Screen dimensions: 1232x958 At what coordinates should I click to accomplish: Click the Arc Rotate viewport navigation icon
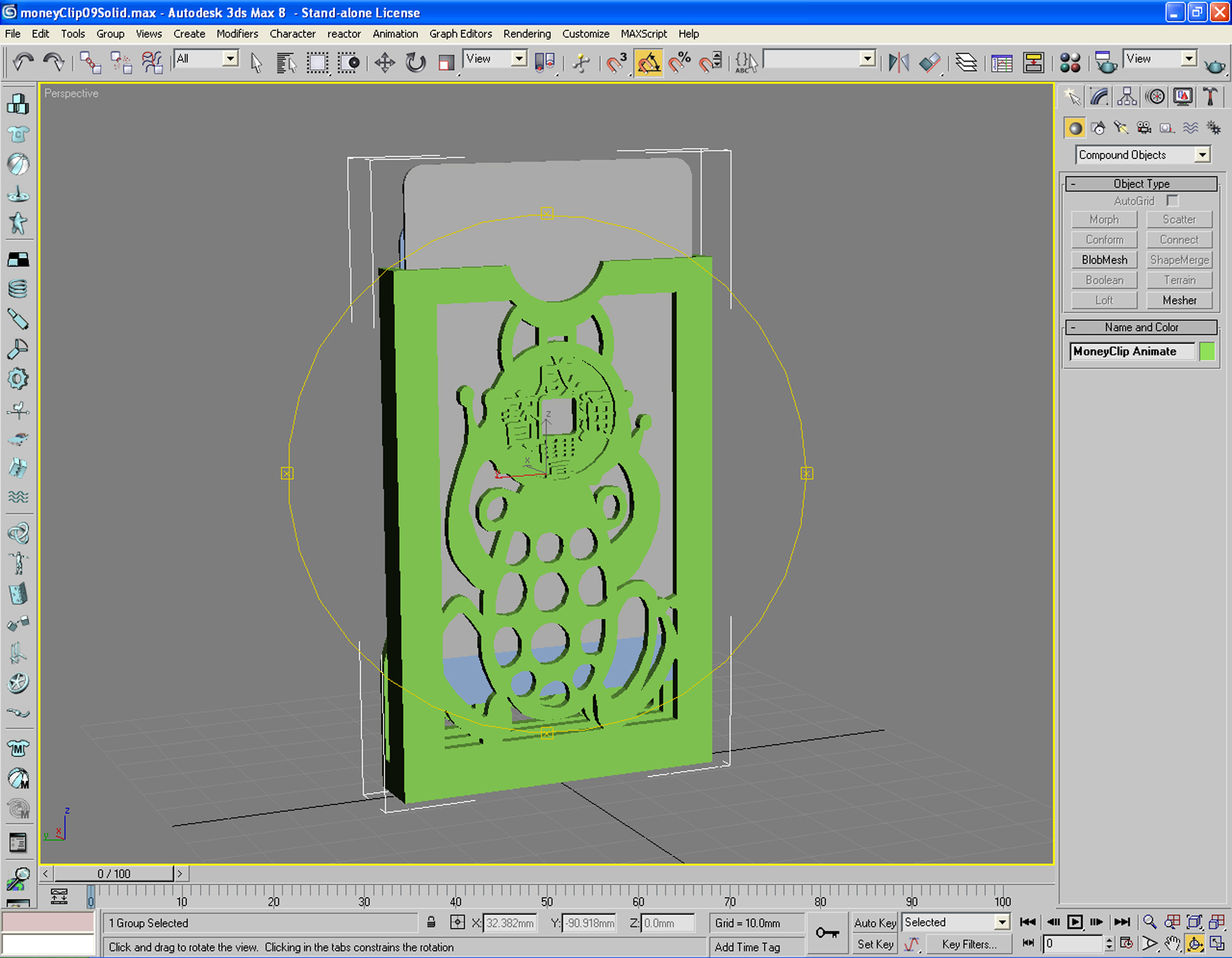(x=1195, y=943)
